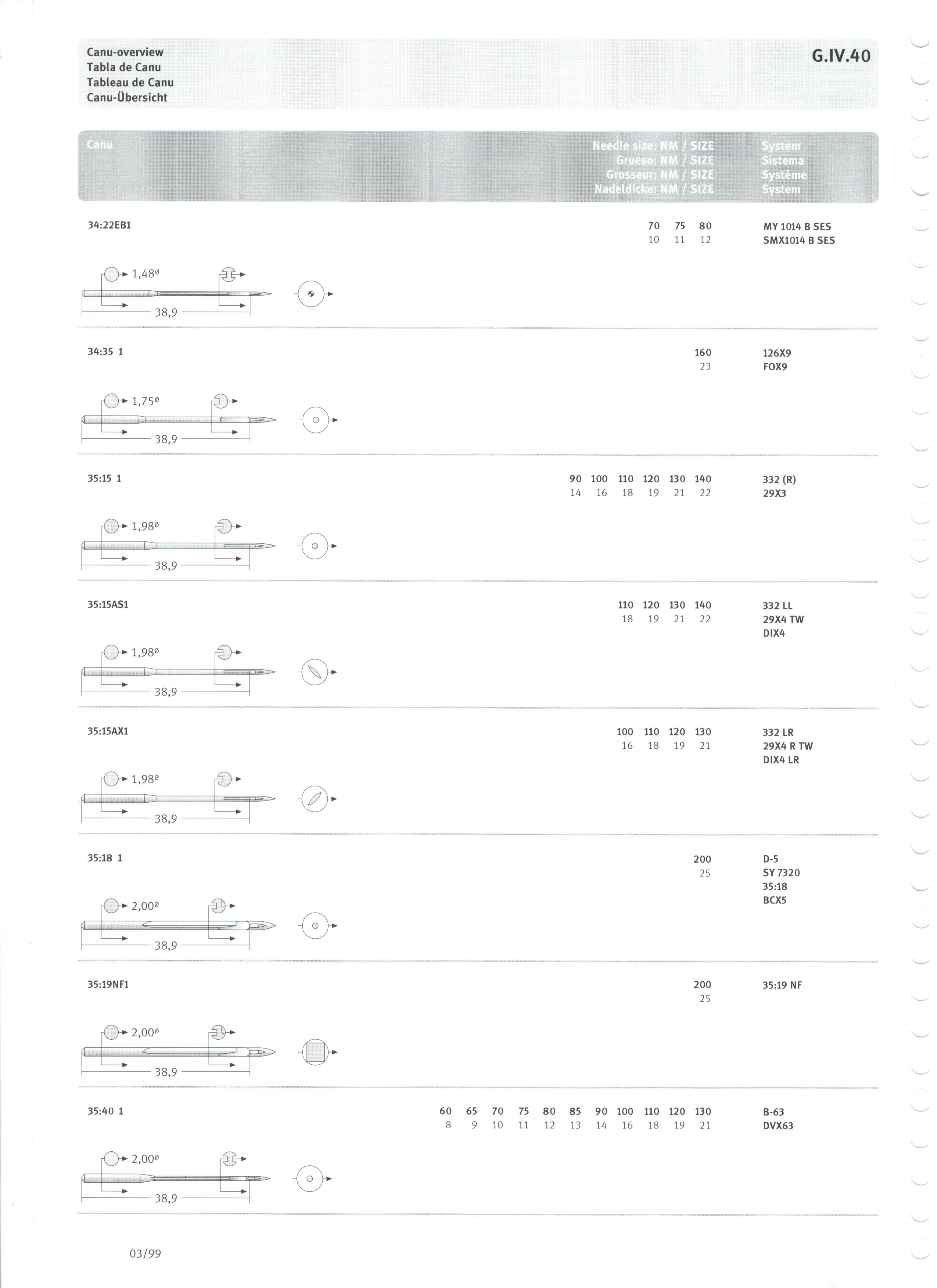Click system name MY 1014 B SES
This screenshot has width=937, height=1288.
click(797, 227)
